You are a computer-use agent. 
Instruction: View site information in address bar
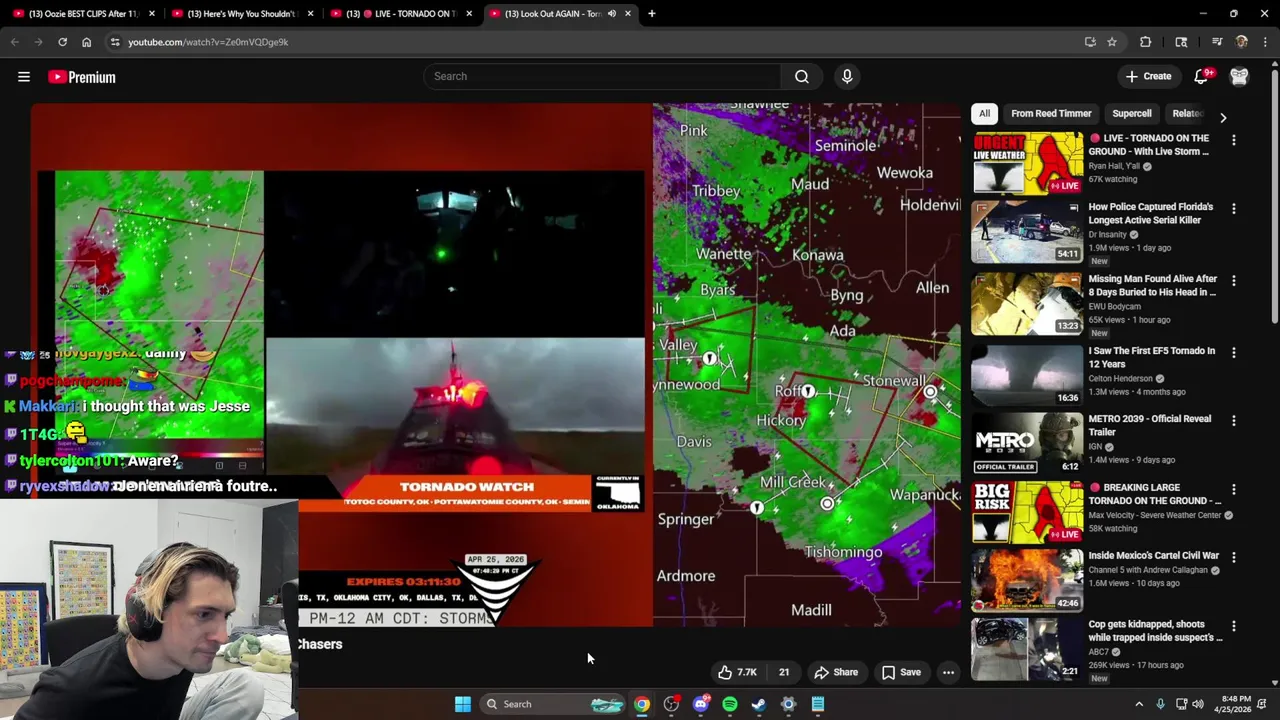[115, 42]
